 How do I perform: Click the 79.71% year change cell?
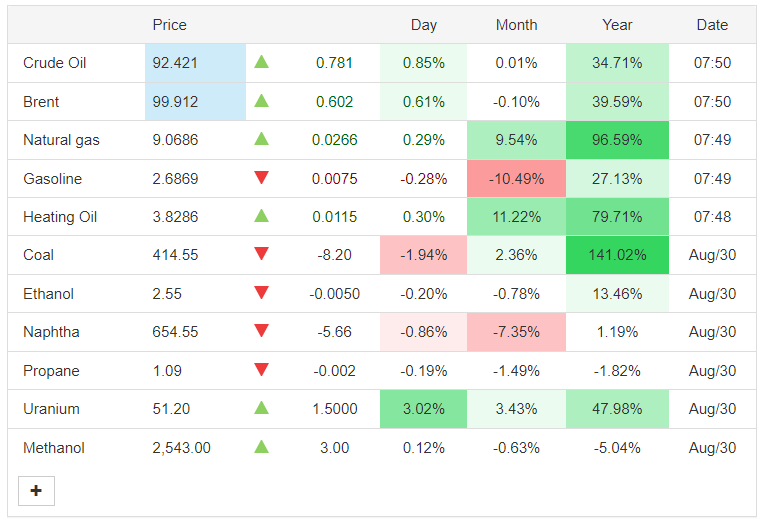pyautogui.click(x=617, y=217)
